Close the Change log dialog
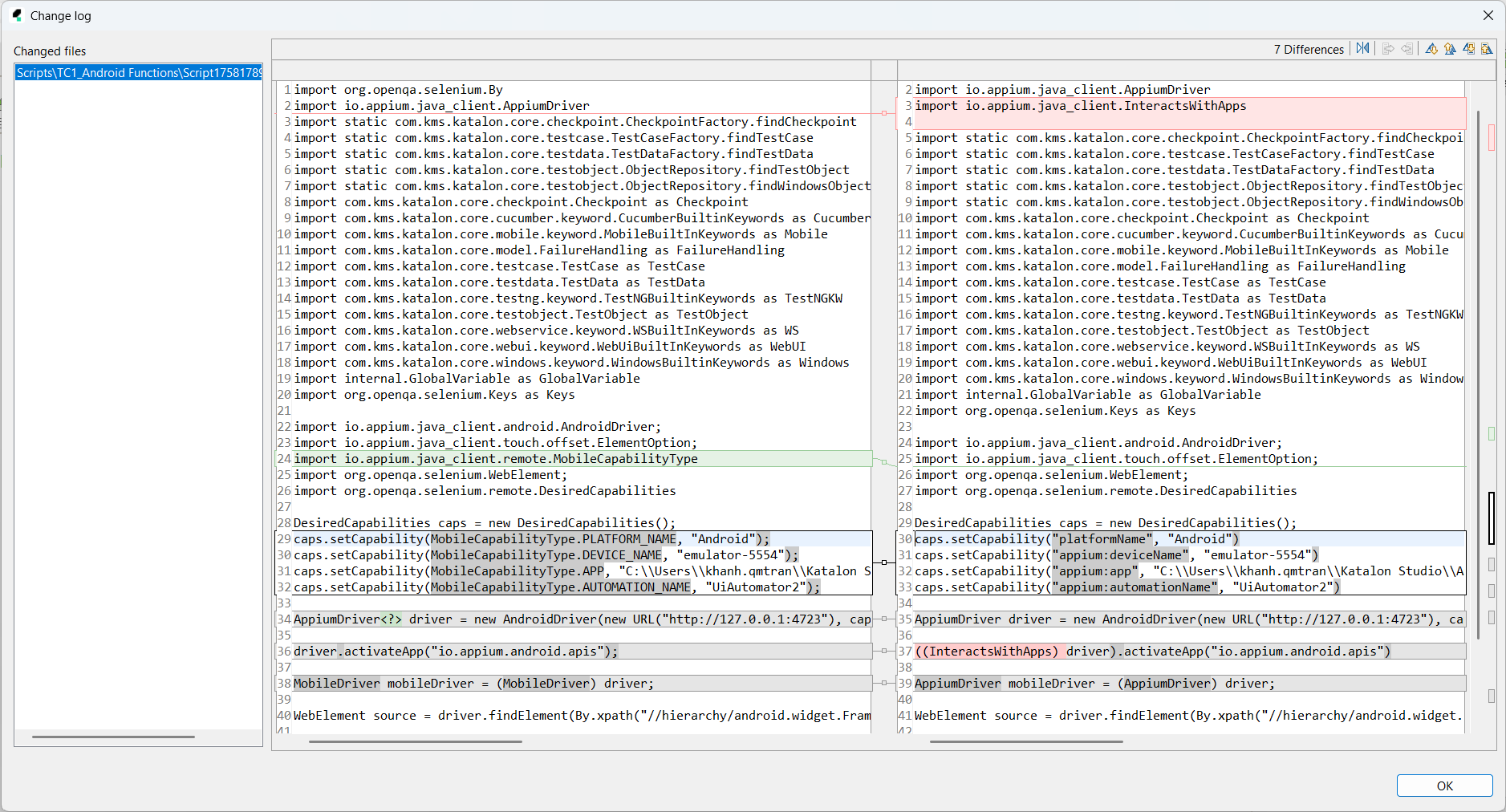1506x812 pixels. pyautogui.click(x=1488, y=15)
